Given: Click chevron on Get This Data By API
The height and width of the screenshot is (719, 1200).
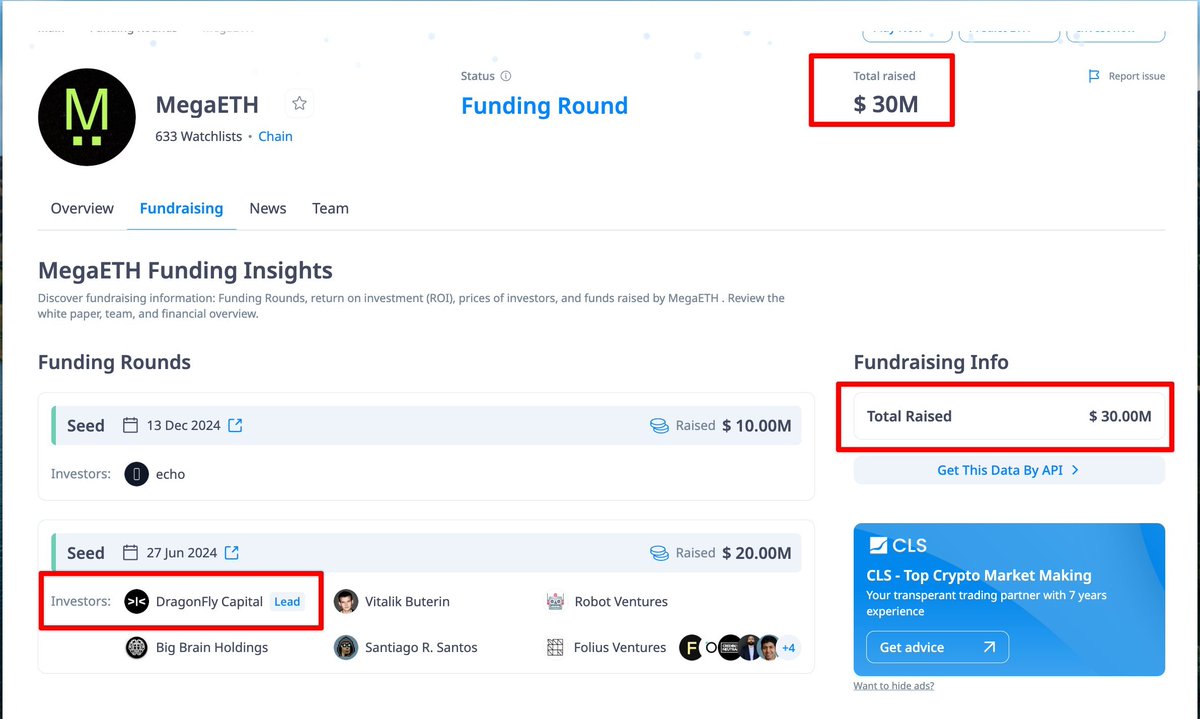Looking at the screenshot, I should (x=1075, y=470).
